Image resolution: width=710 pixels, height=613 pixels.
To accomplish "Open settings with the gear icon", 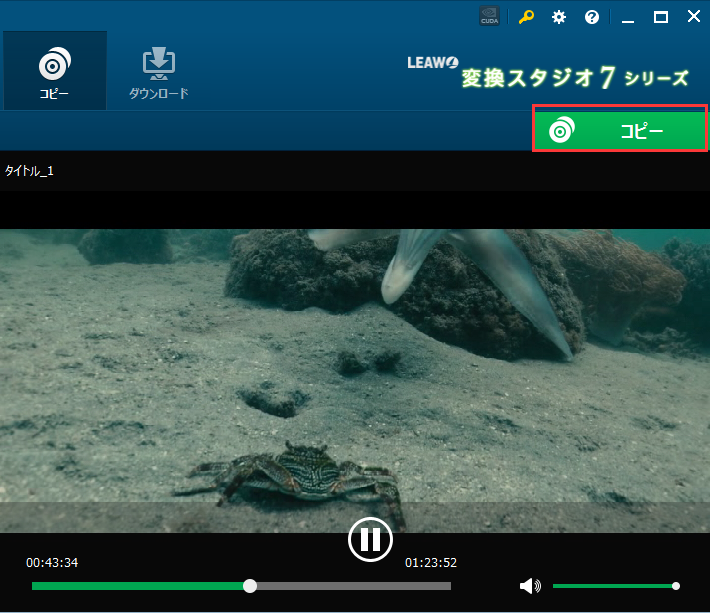I will click(559, 17).
